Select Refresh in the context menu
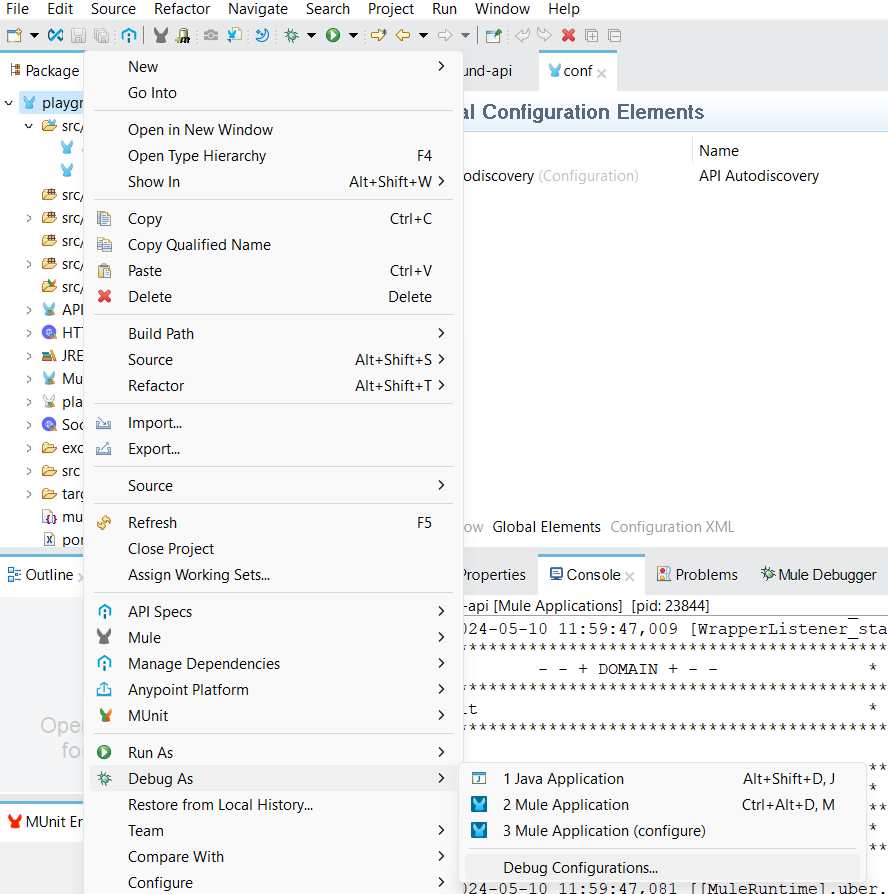Image resolution: width=888 pixels, height=894 pixels. pyautogui.click(x=152, y=523)
